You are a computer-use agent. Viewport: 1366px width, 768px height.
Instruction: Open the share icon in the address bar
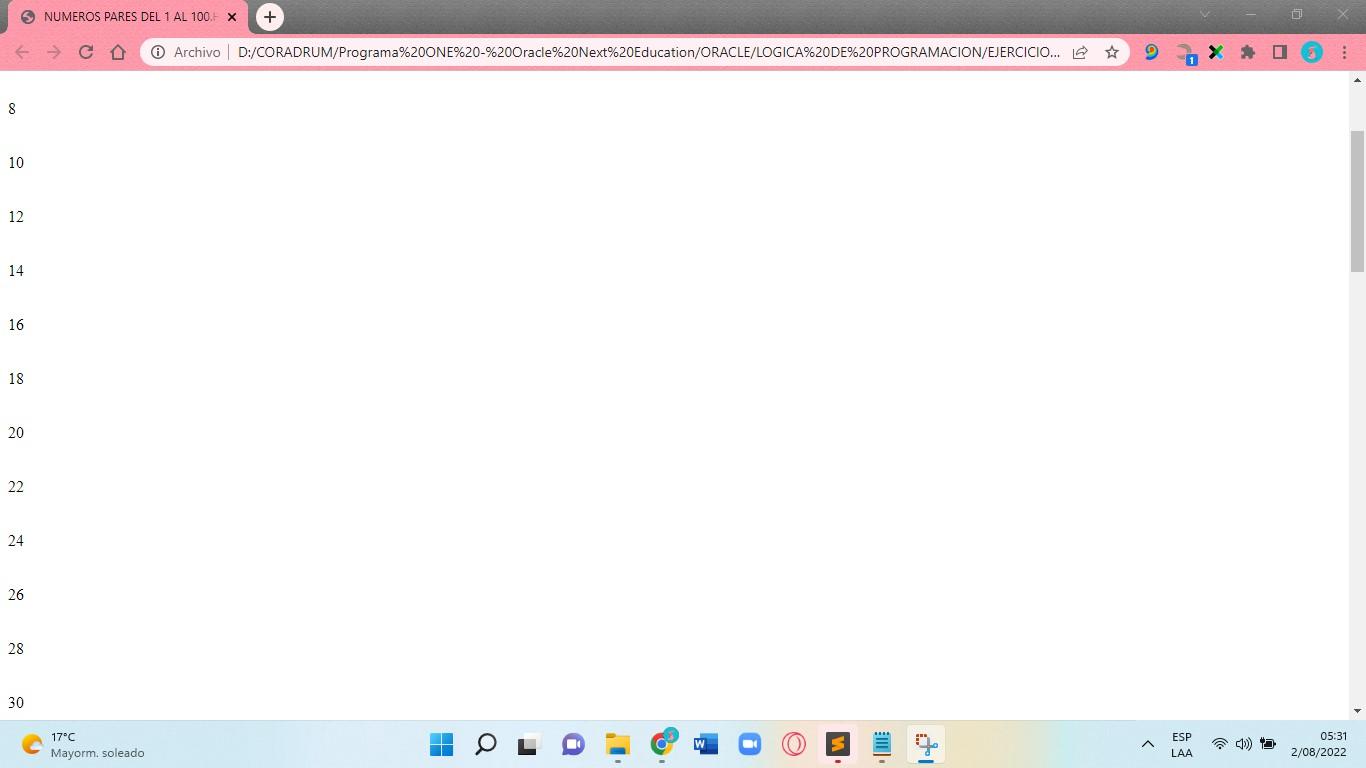(x=1080, y=52)
